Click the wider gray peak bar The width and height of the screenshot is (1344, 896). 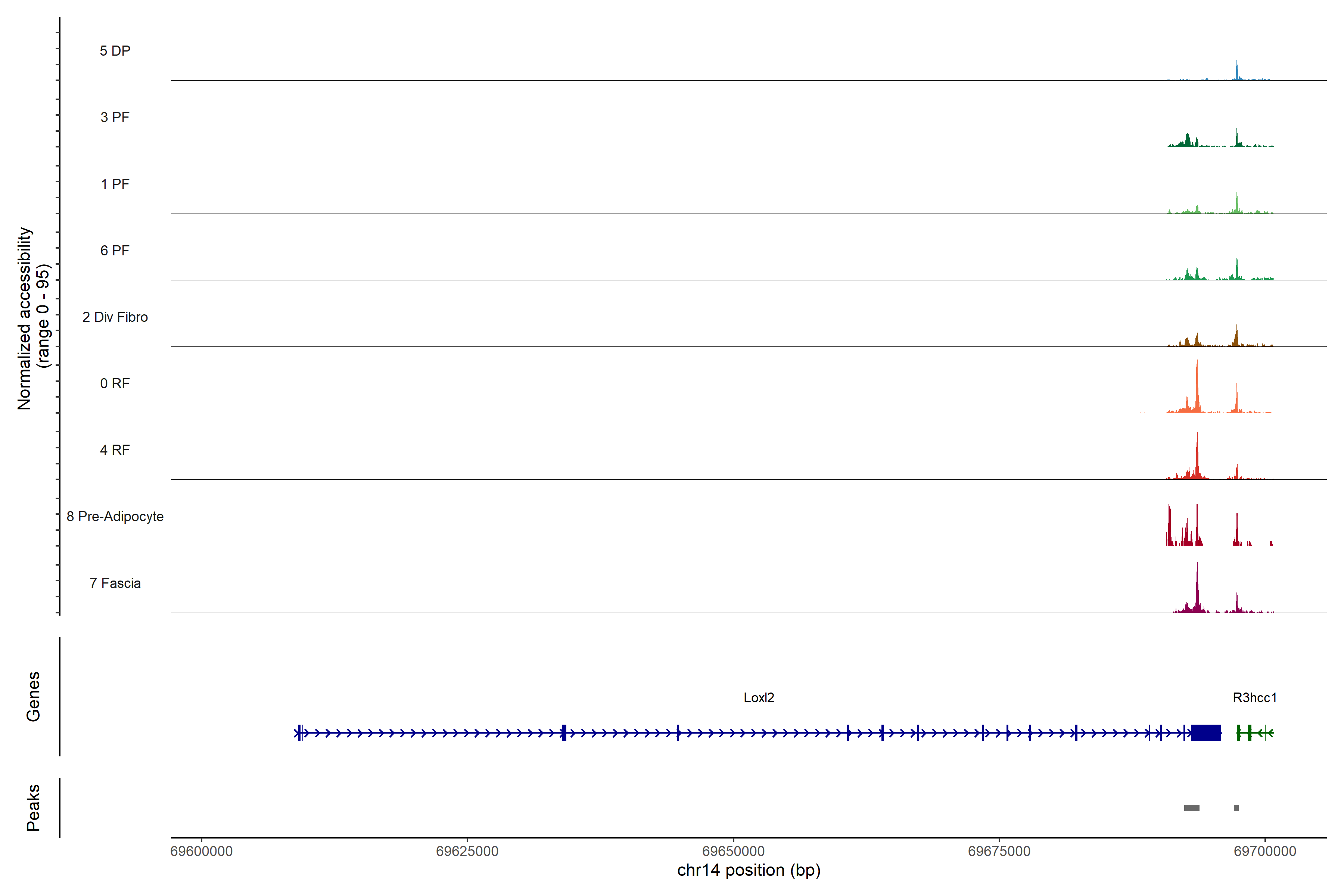point(1191,808)
